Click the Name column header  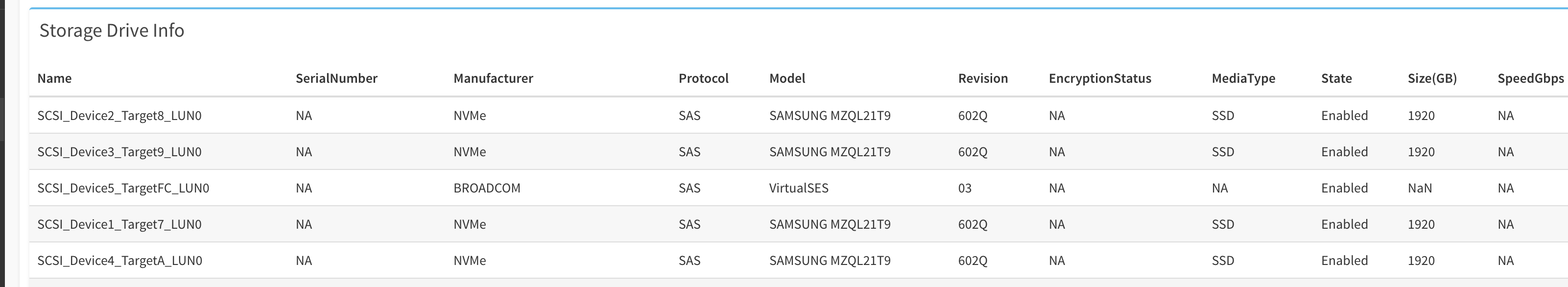point(54,78)
